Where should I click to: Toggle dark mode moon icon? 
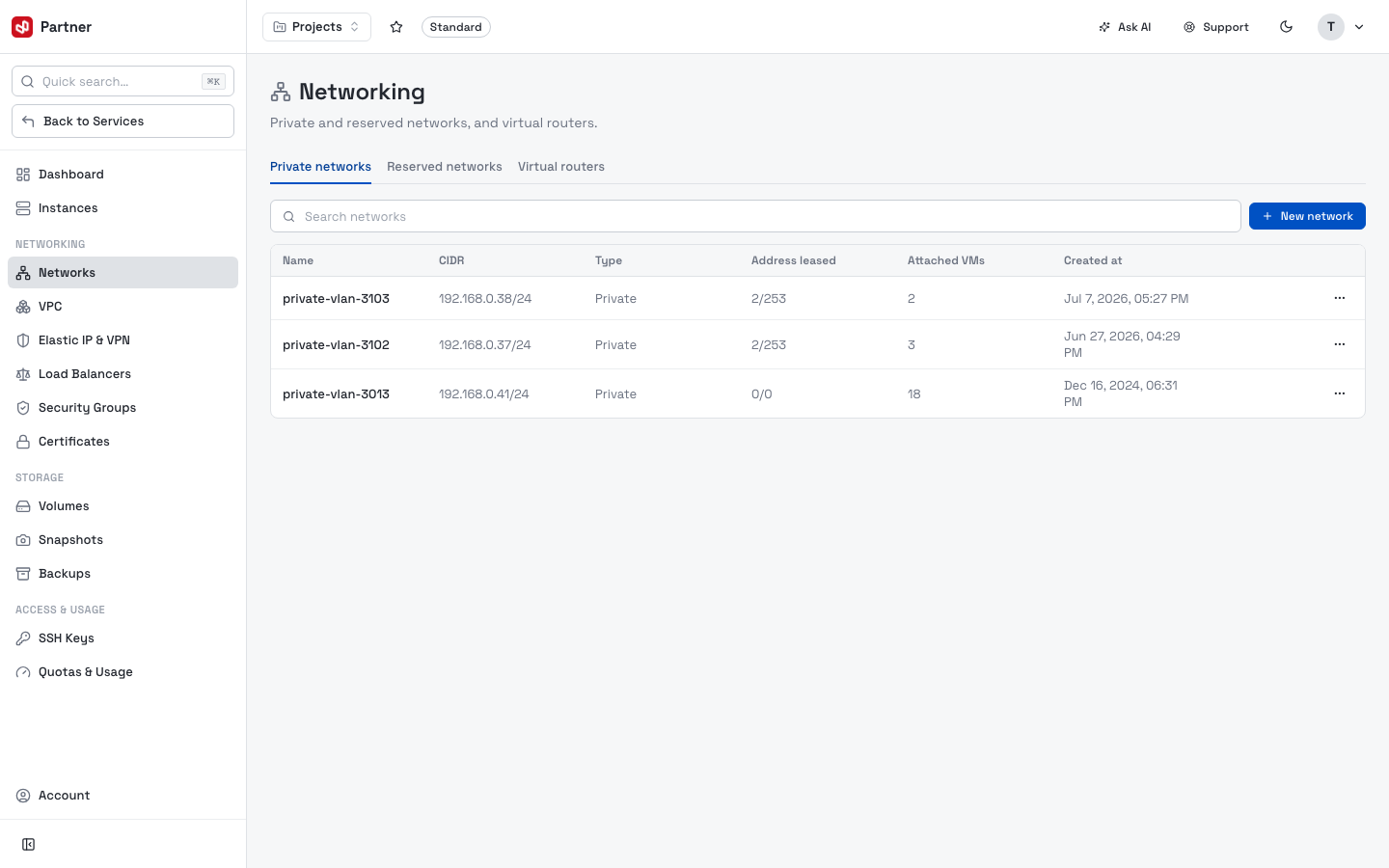1286,27
